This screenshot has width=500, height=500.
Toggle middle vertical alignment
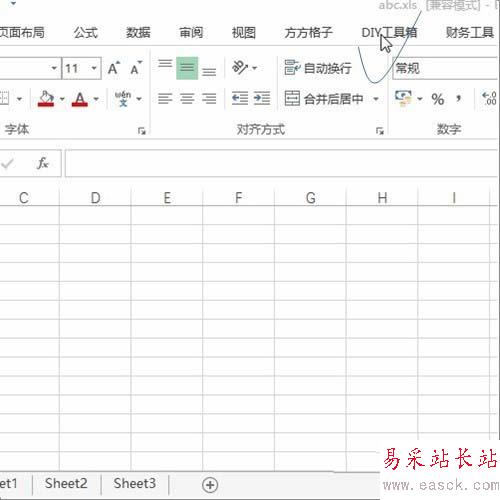point(187,68)
